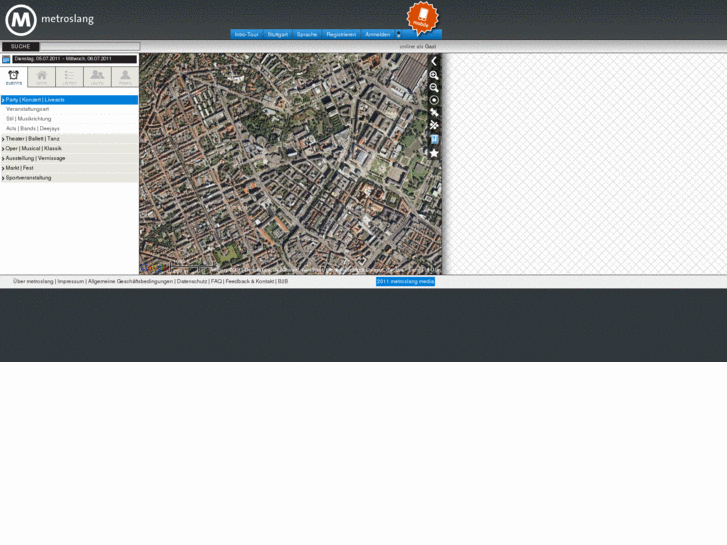
Task: Click the date range field
Action: [x=75, y=59]
